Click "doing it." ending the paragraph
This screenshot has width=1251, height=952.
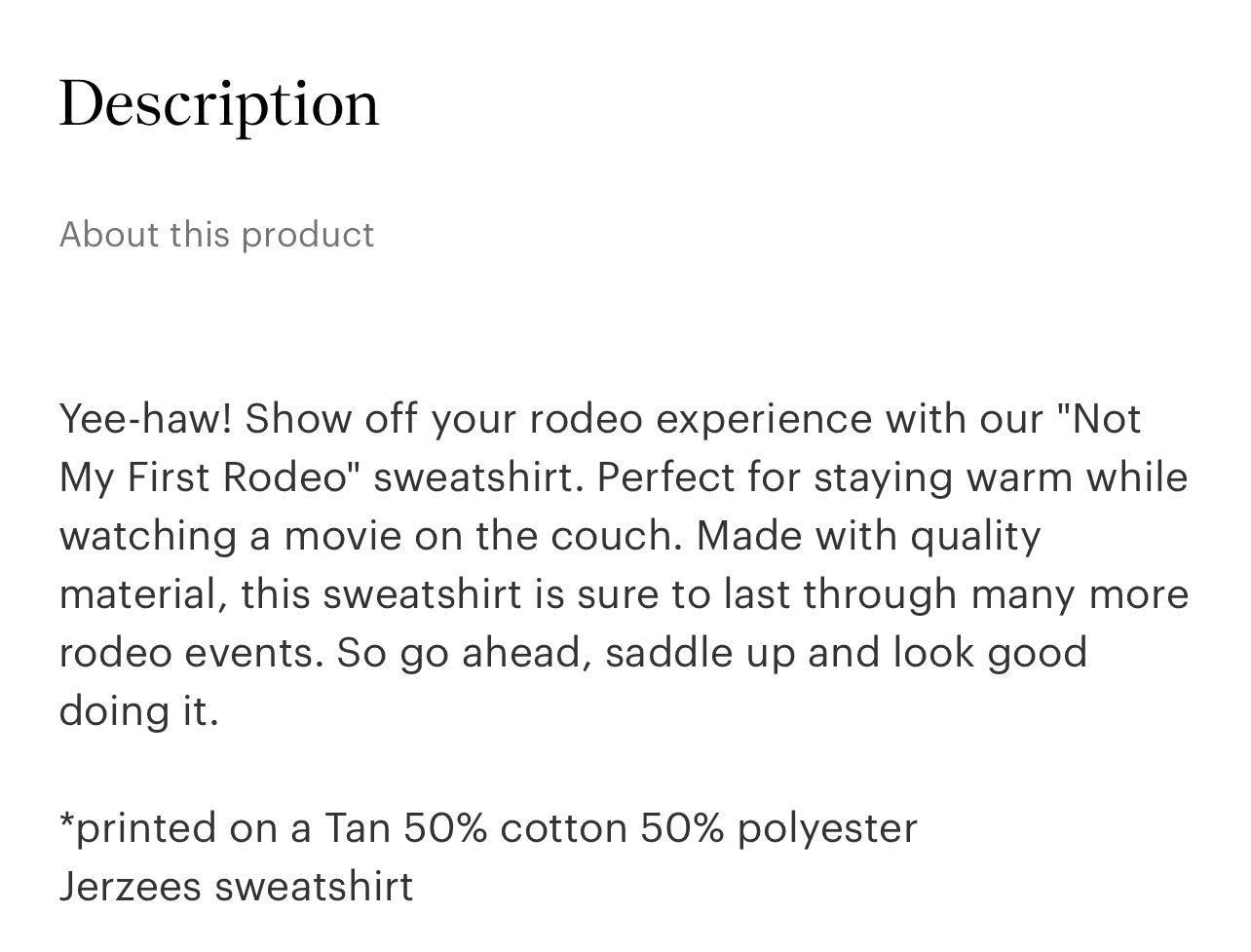coord(138,711)
